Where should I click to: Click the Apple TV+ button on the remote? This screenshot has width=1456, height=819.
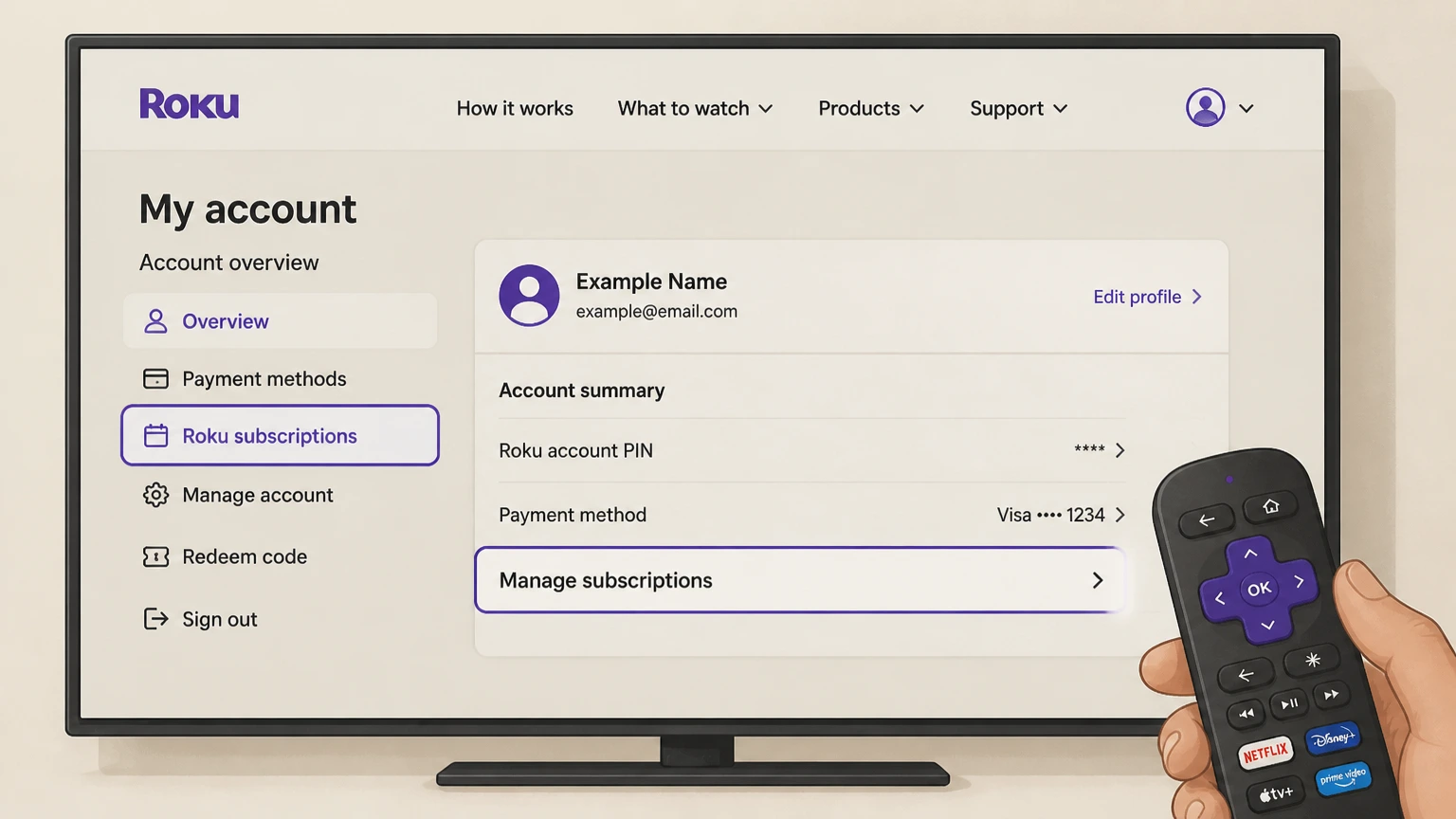(x=1276, y=793)
